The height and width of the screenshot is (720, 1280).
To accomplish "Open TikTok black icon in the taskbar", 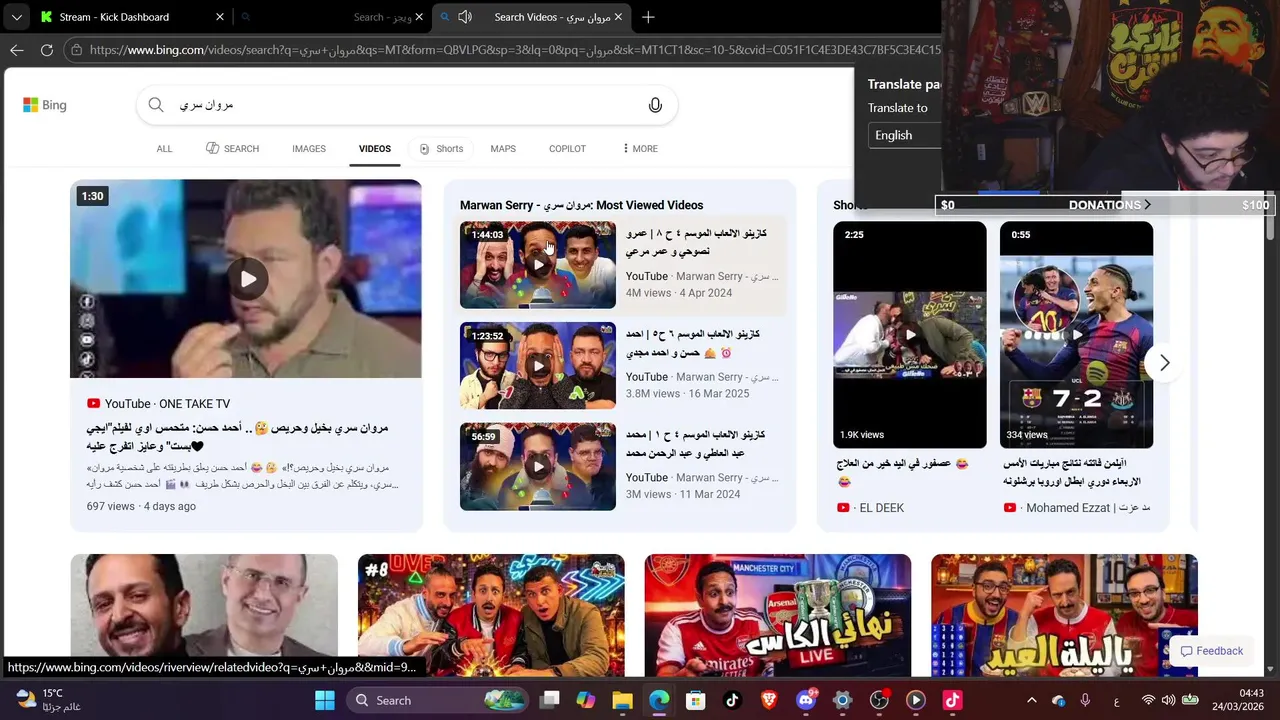I will point(732,700).
